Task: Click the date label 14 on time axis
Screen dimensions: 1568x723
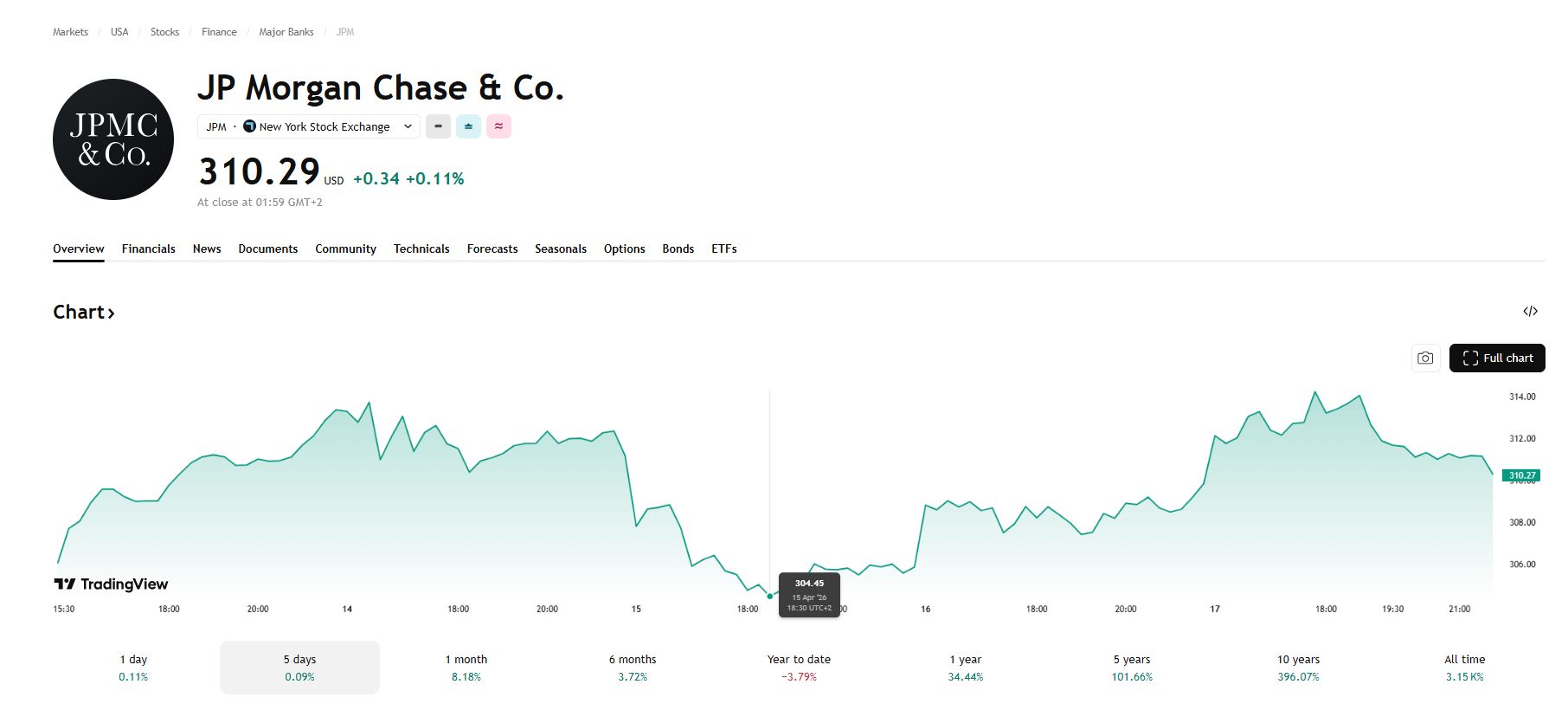Action: tap(347, 610)
